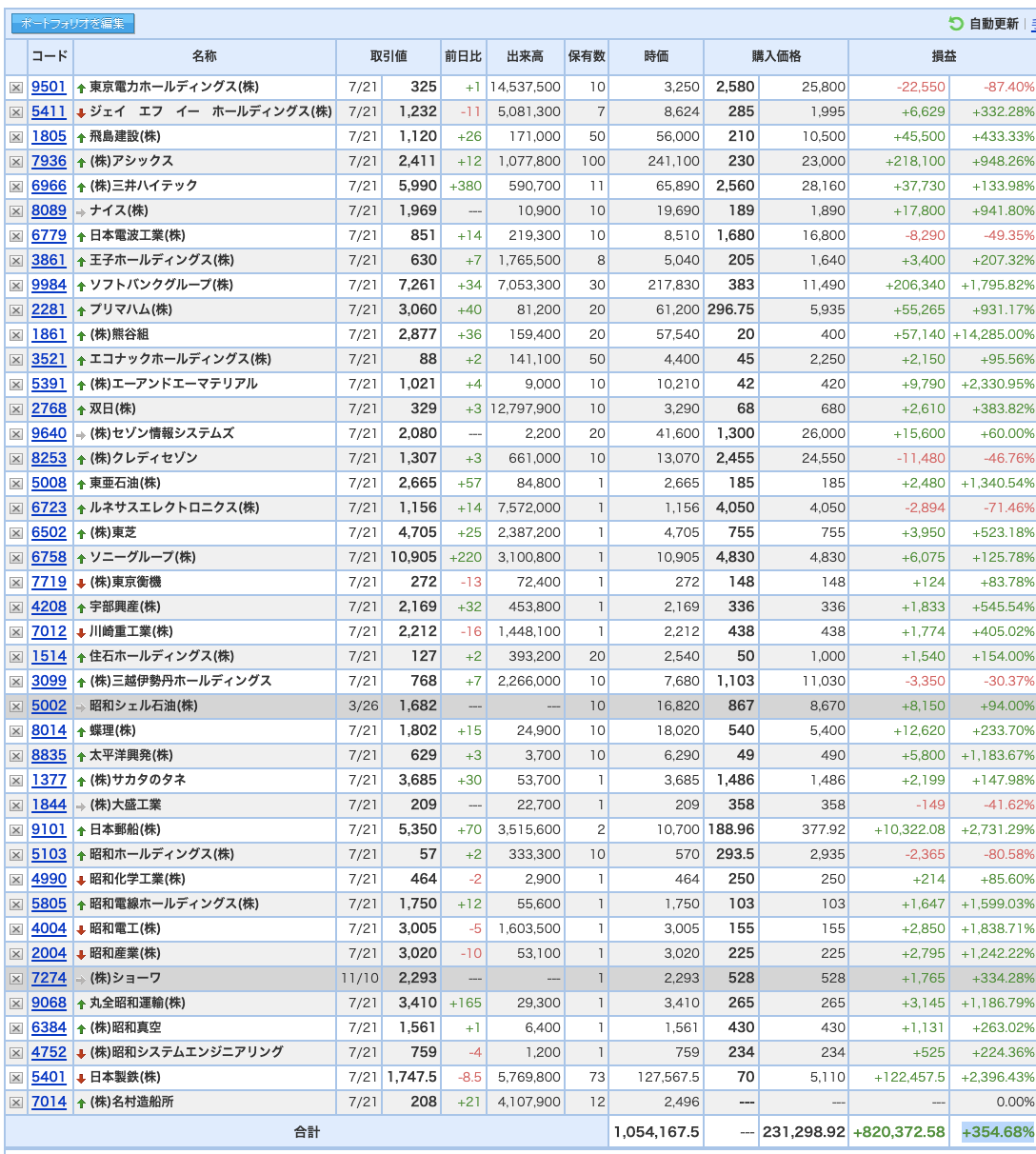Open stock code link 7936
1036x1154 pixels.
click(x=49, y=161)
